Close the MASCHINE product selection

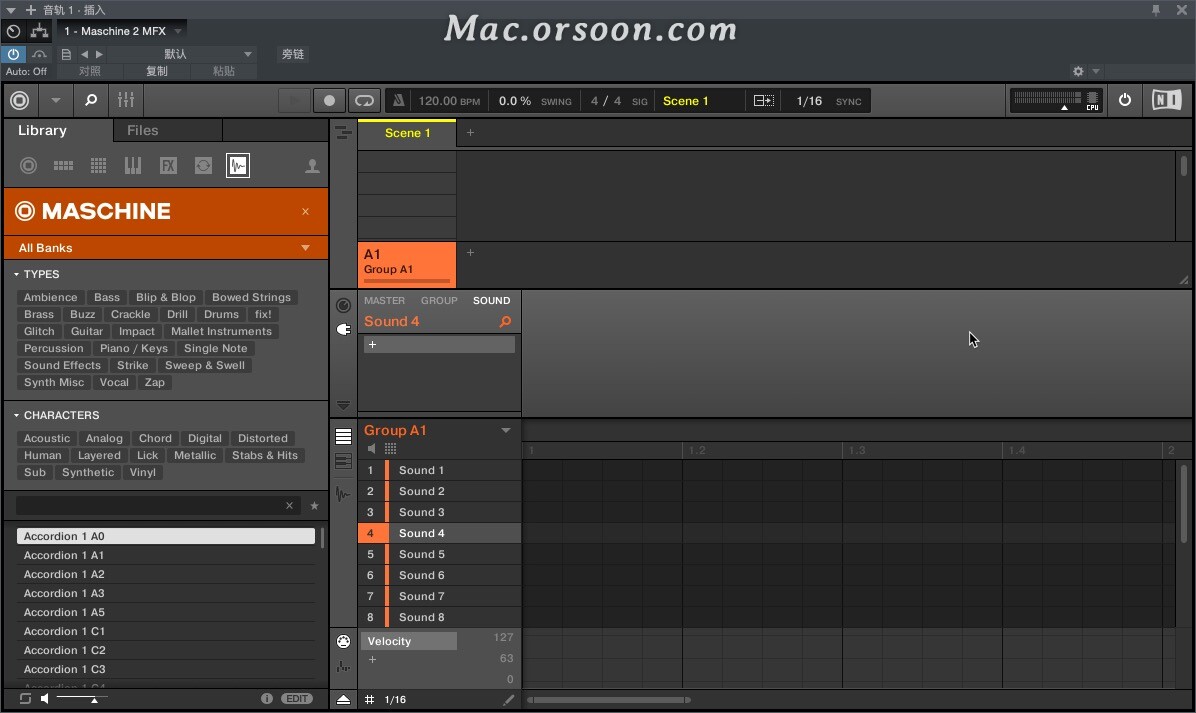pyautogui.click(x=305, y=211)
